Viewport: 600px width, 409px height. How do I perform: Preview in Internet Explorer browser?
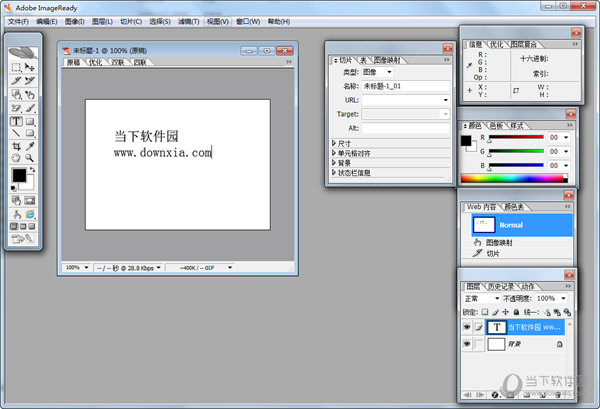(x=29, y=214)
